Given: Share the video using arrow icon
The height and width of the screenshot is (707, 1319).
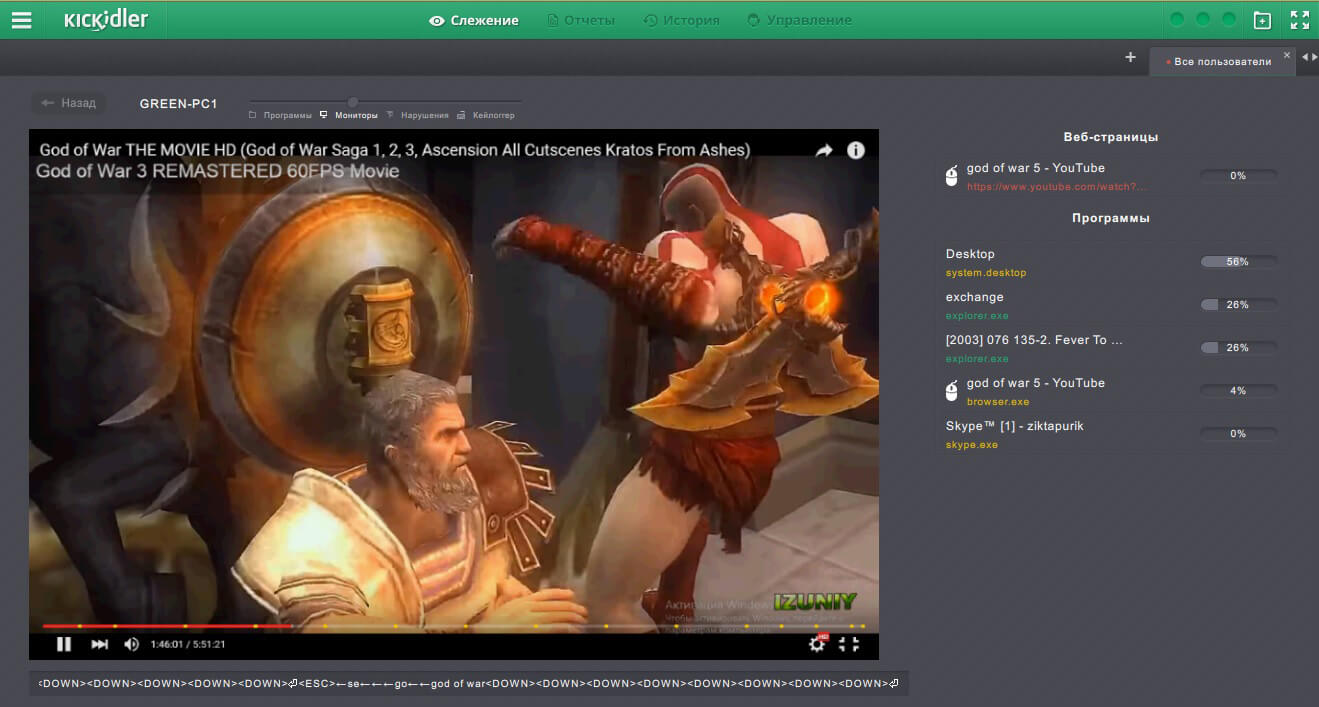Looking at the screenshot, I should point(824,150).
